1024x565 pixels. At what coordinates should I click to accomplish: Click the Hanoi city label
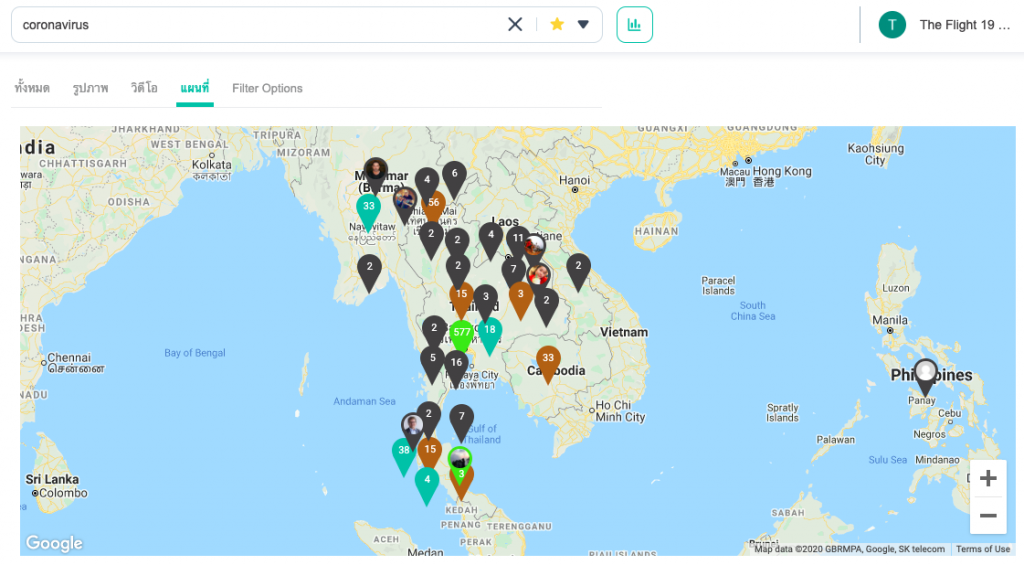(x=574, y=180)
